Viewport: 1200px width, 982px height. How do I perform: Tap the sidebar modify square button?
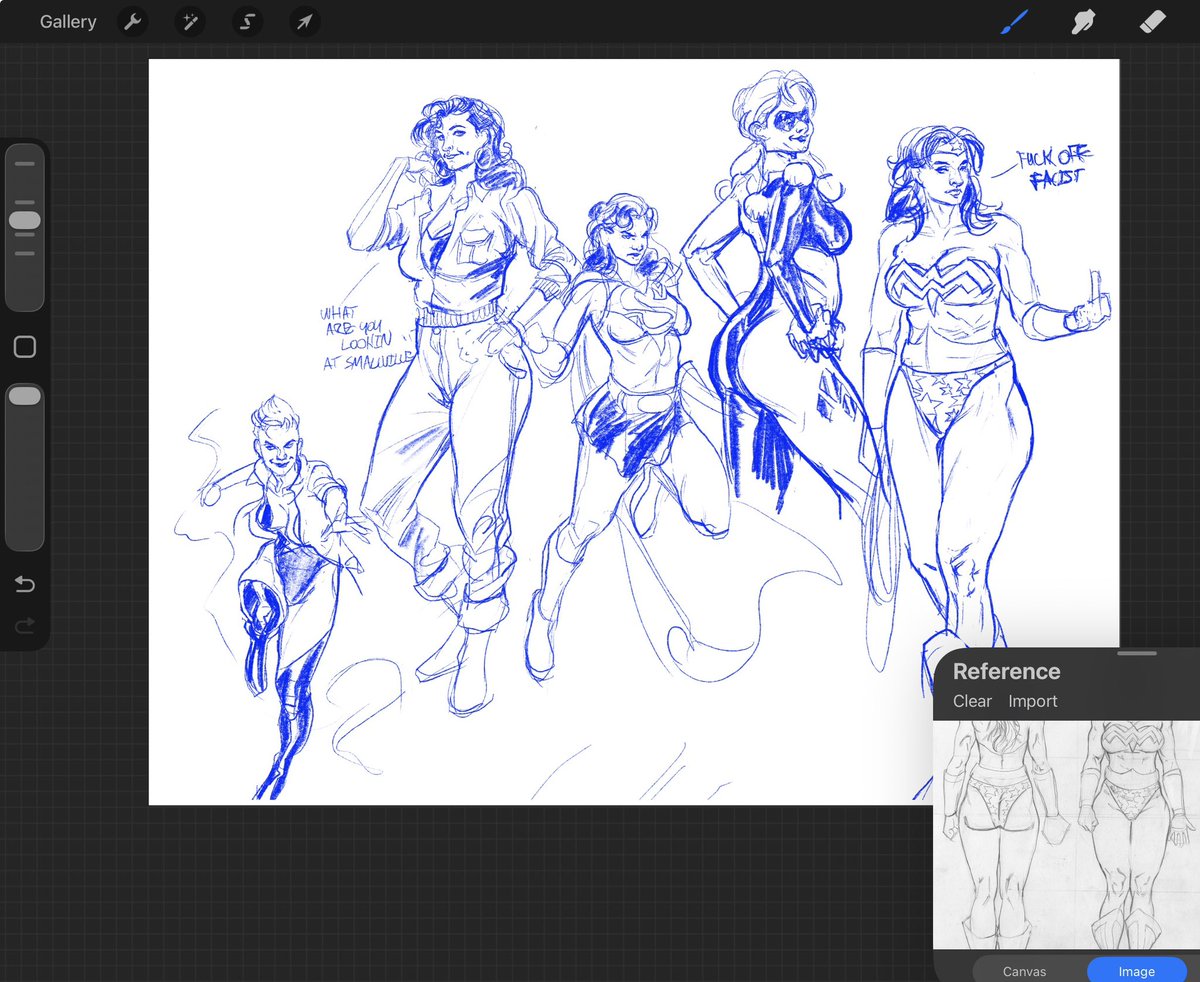click(x=25, y=347)
